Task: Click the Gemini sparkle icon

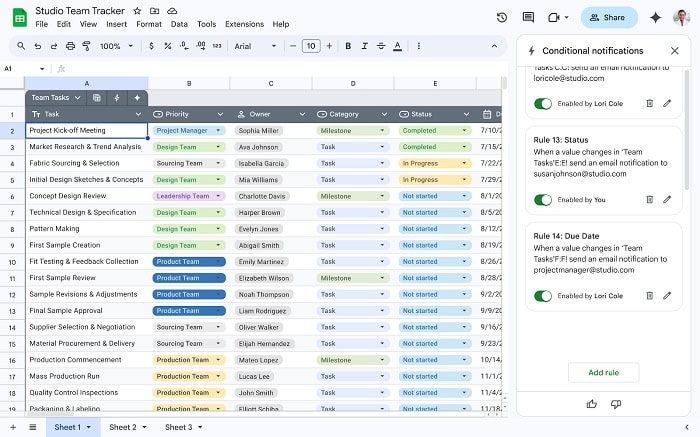Action: (x=656, y=17)
